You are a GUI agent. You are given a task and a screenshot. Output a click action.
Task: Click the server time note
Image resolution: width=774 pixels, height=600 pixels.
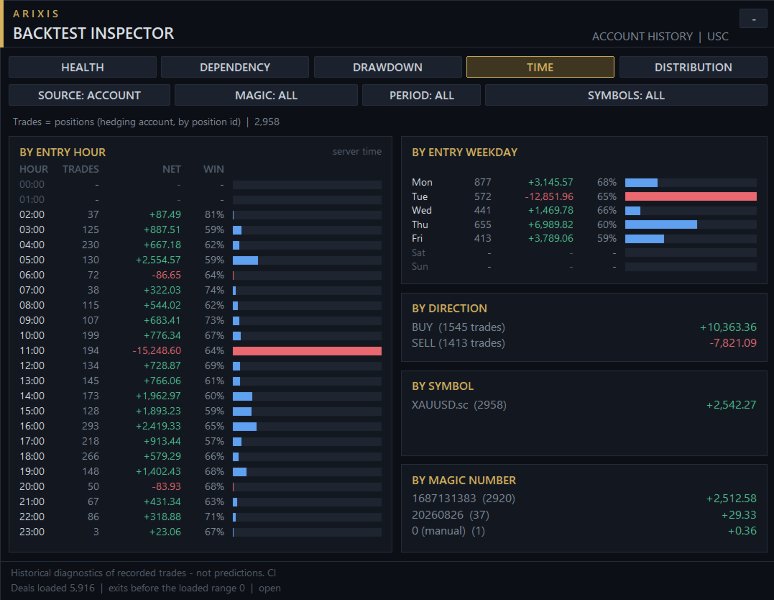(357, 151)
